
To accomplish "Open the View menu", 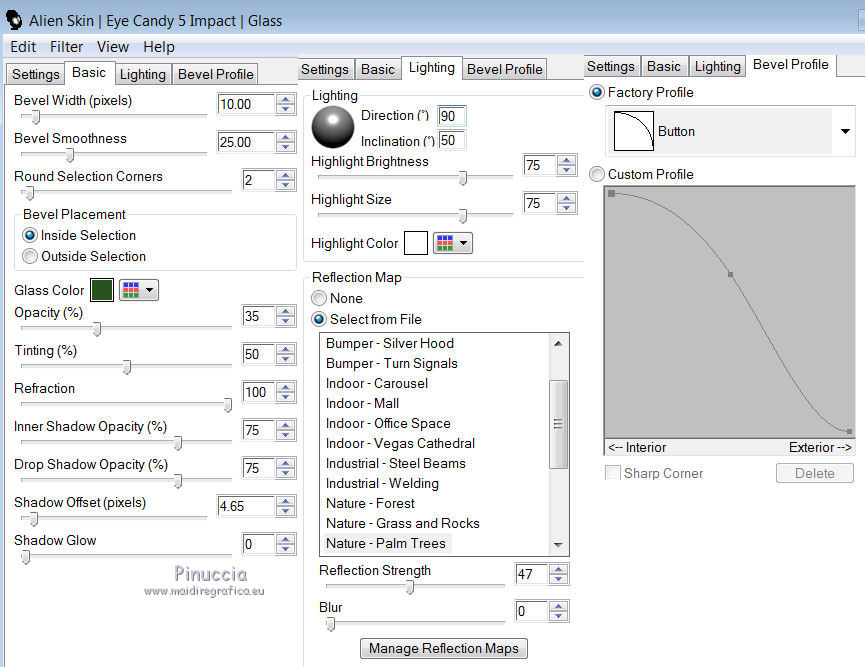I will 113,47.
